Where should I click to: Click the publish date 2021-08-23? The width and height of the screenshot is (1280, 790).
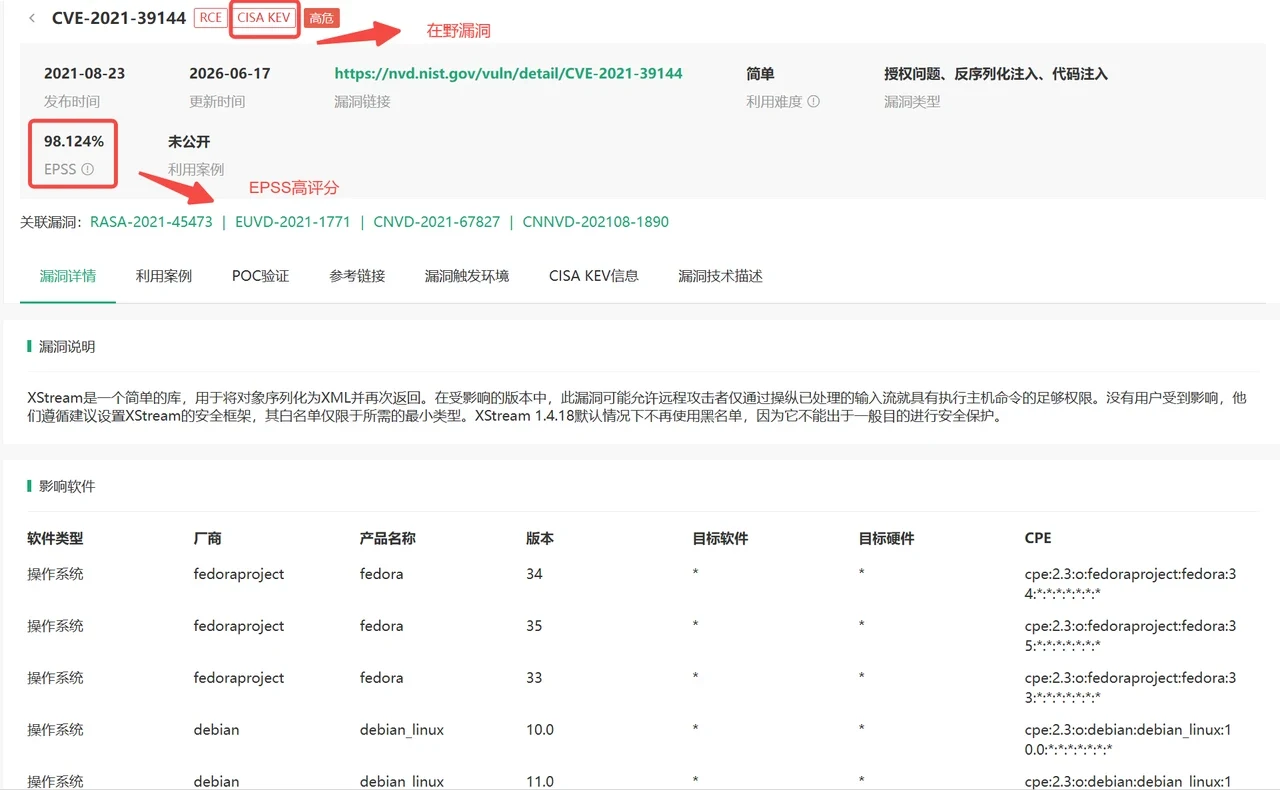(85, 74)
